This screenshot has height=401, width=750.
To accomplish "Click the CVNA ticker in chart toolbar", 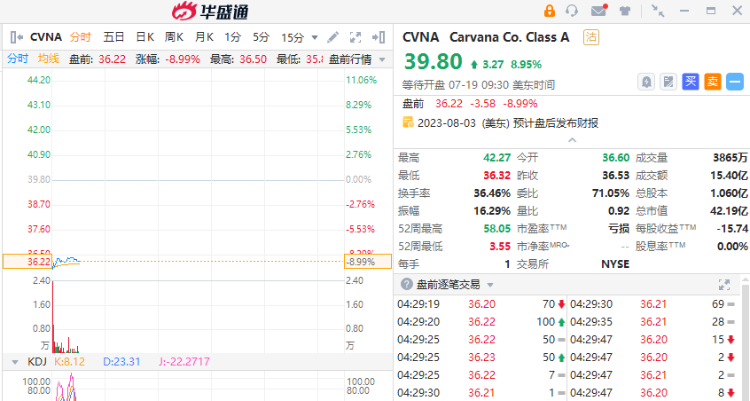I will 46,37.
